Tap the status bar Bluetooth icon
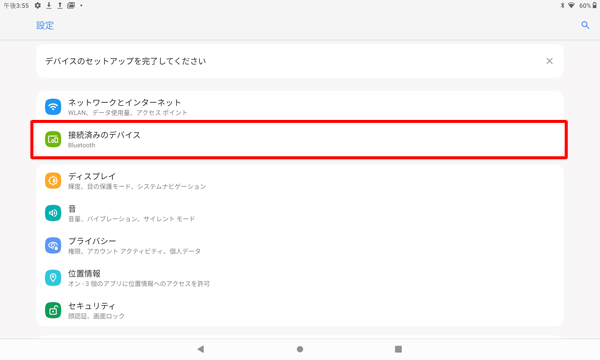Screen dimensions: 600x360 562,5
